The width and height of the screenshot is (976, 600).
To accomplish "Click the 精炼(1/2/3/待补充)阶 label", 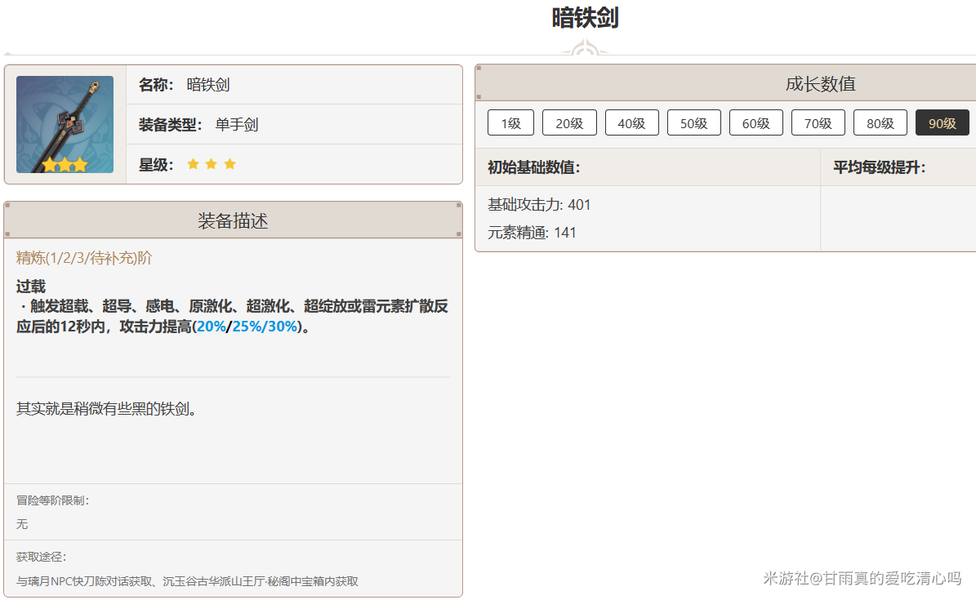I will coord(84,258).
